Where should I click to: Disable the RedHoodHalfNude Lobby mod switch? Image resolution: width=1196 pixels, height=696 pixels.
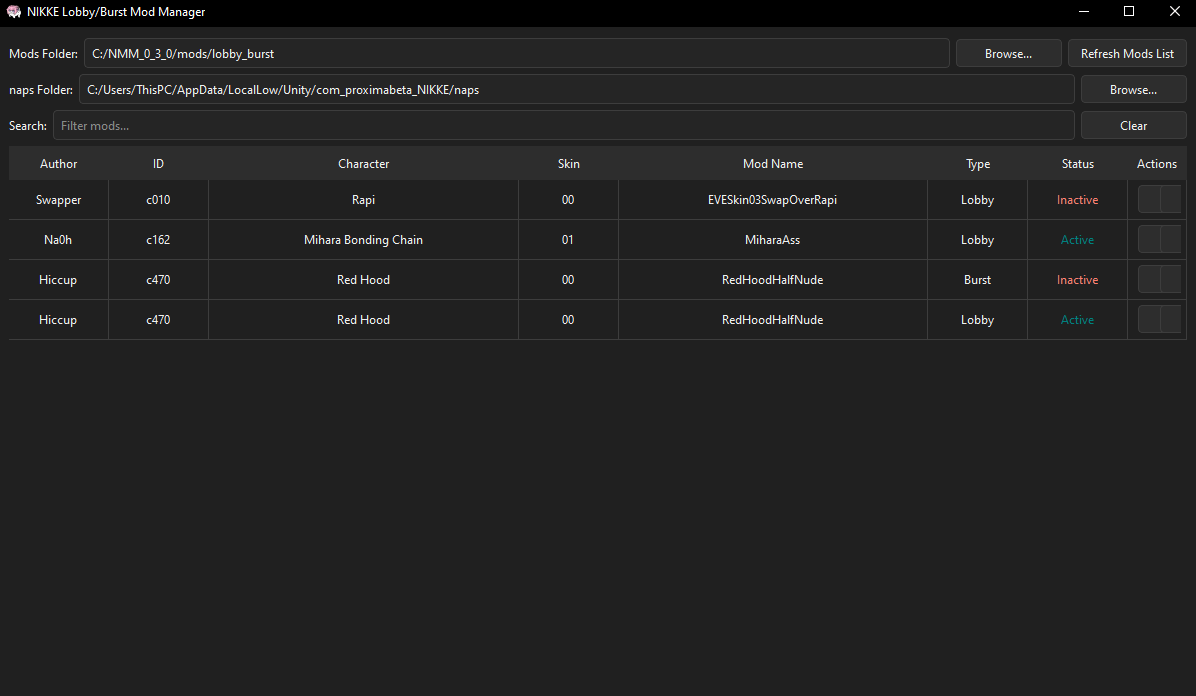point(1159,319)
